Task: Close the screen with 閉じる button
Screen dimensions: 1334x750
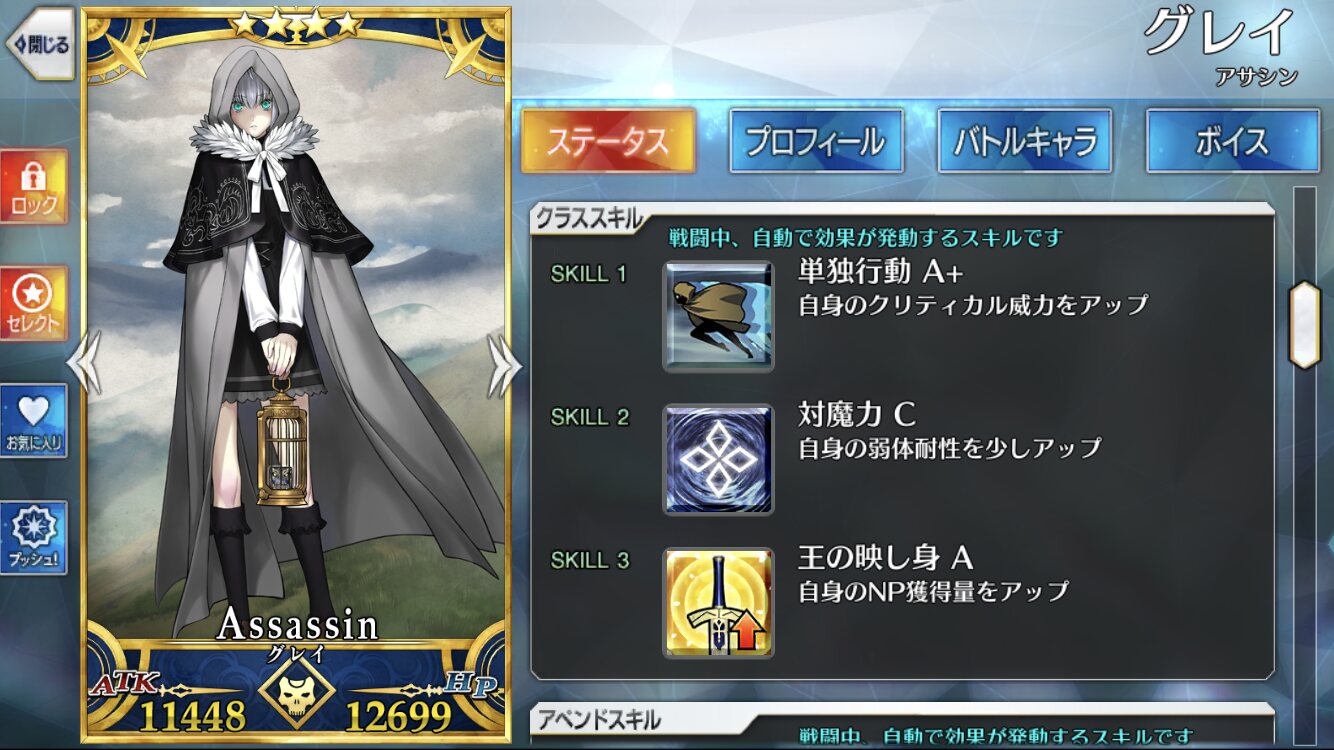Action: point(40,44)
